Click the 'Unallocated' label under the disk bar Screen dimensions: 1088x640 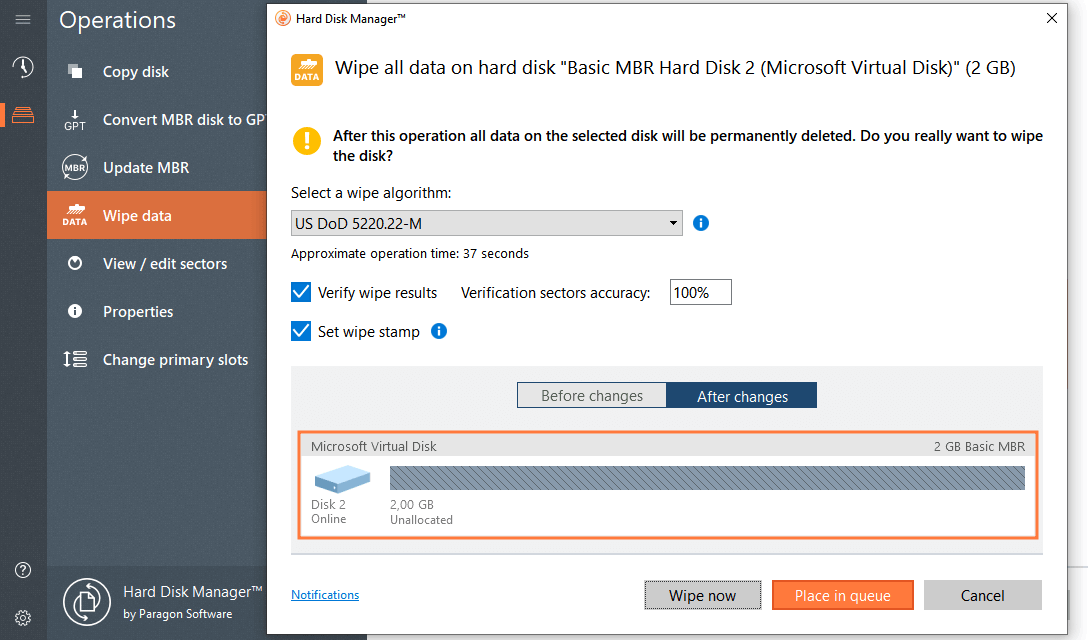[x=421, y=520]
